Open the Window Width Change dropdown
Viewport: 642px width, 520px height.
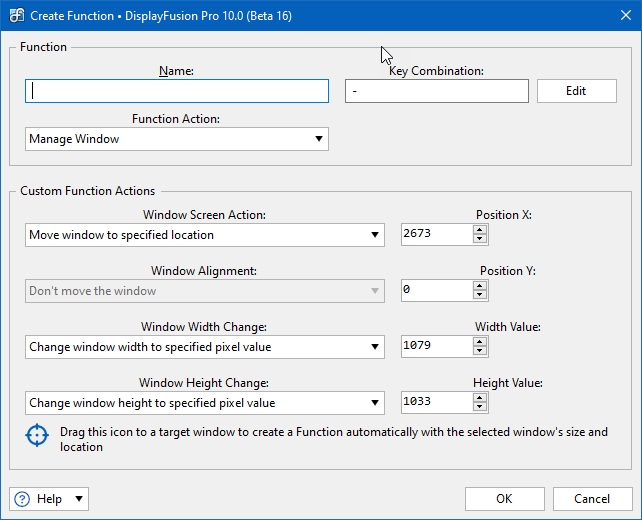(205, 347)
